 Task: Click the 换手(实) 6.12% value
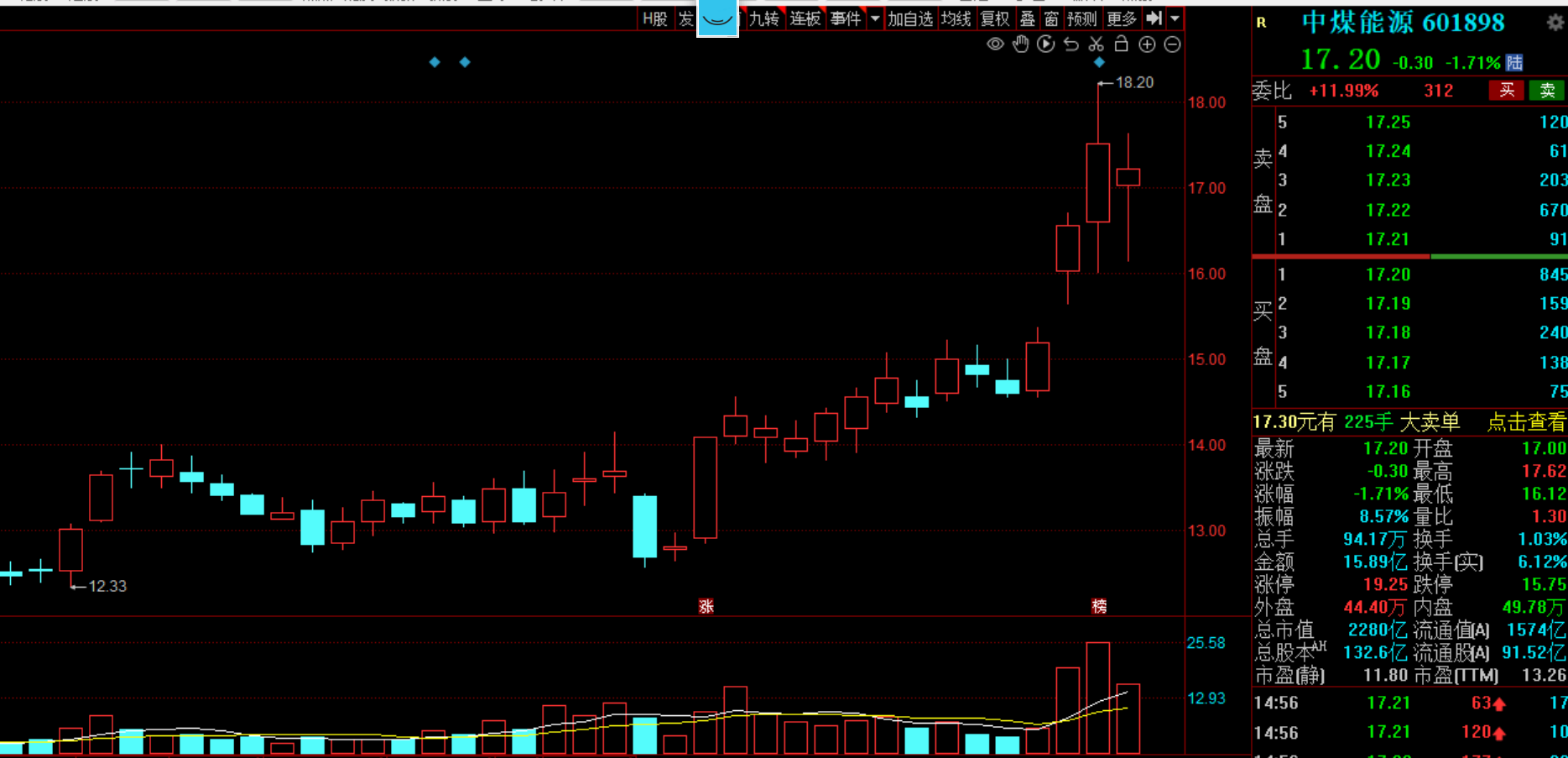point(1542,562)
